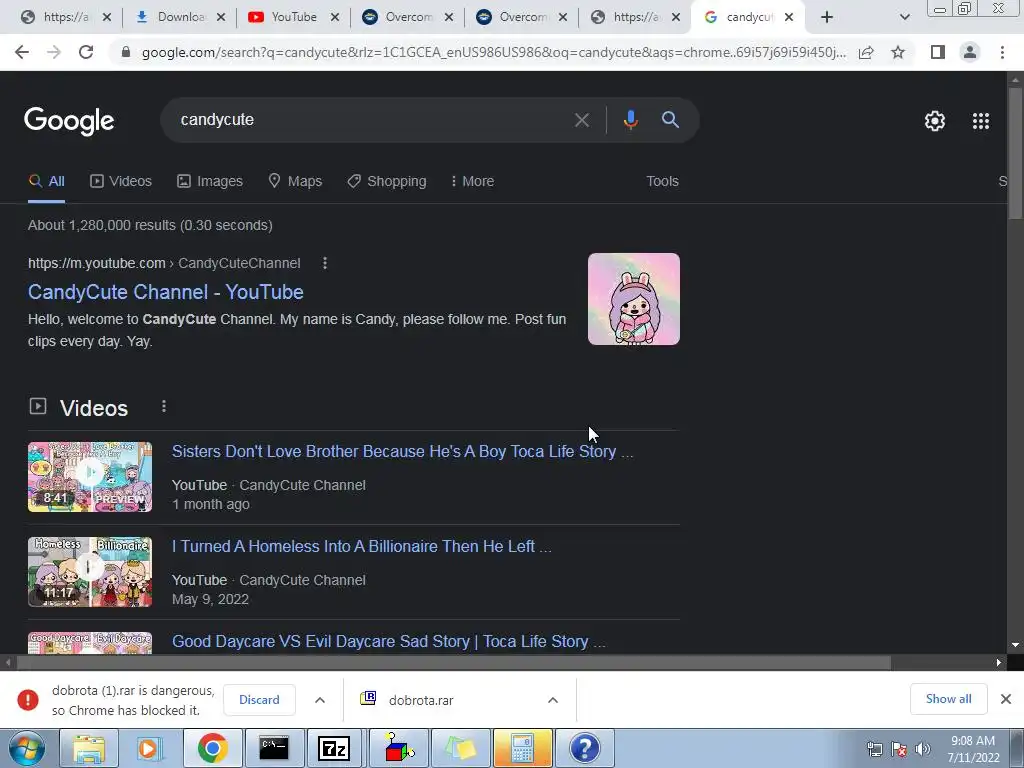
Task: Open the tab search dropdown
Action: click(x=904, y=17)
